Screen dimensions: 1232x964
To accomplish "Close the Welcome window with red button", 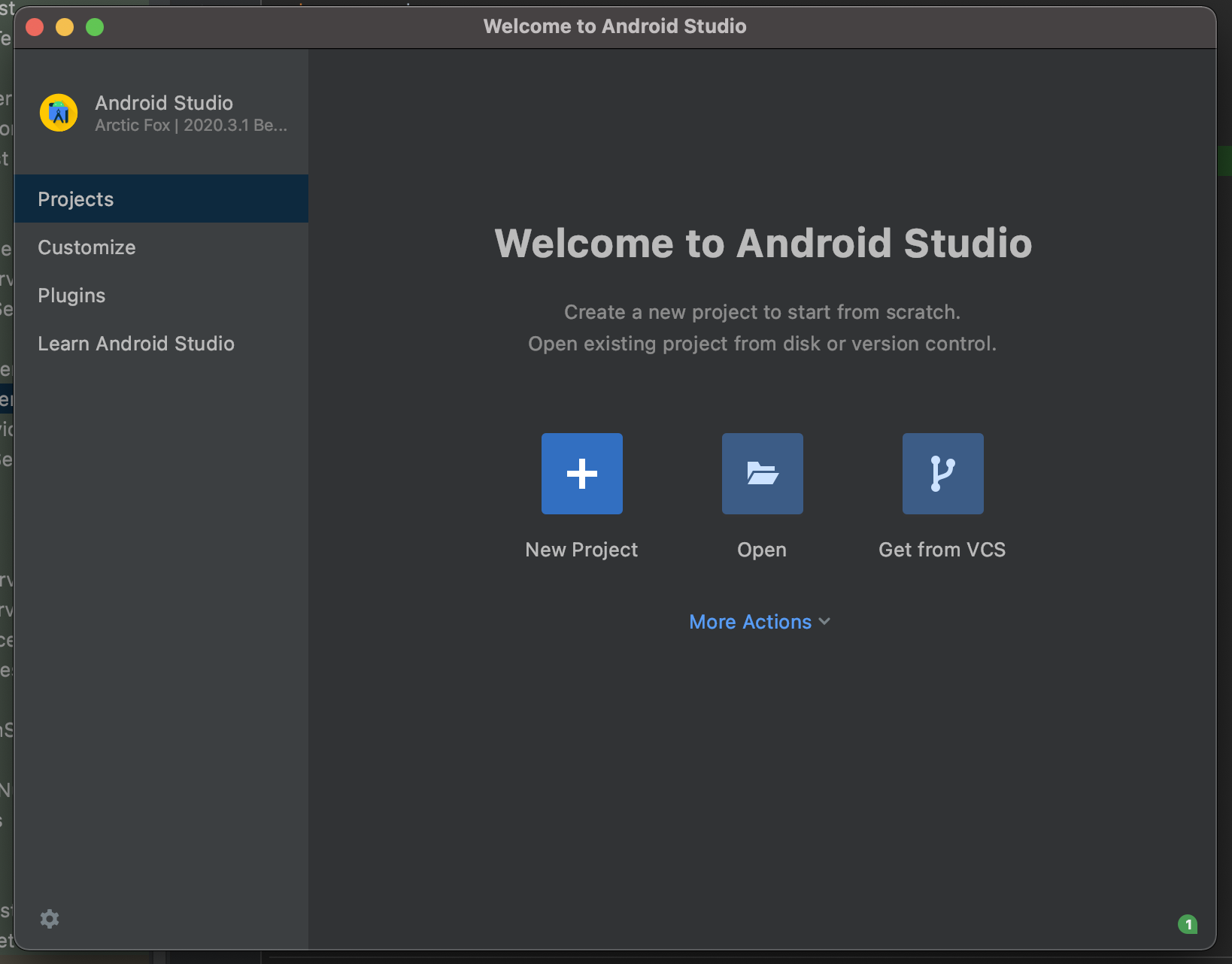I will tap(35, 27).
